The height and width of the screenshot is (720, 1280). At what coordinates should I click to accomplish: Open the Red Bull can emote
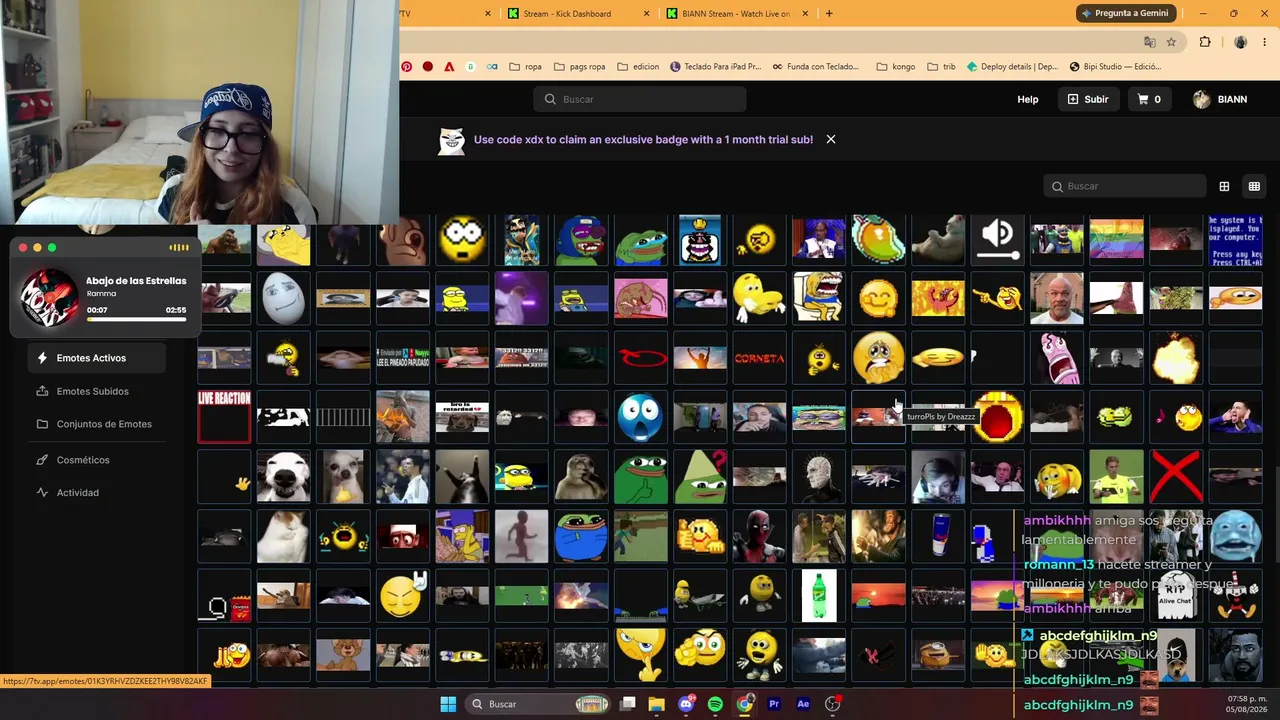click(x=938, y=535)
